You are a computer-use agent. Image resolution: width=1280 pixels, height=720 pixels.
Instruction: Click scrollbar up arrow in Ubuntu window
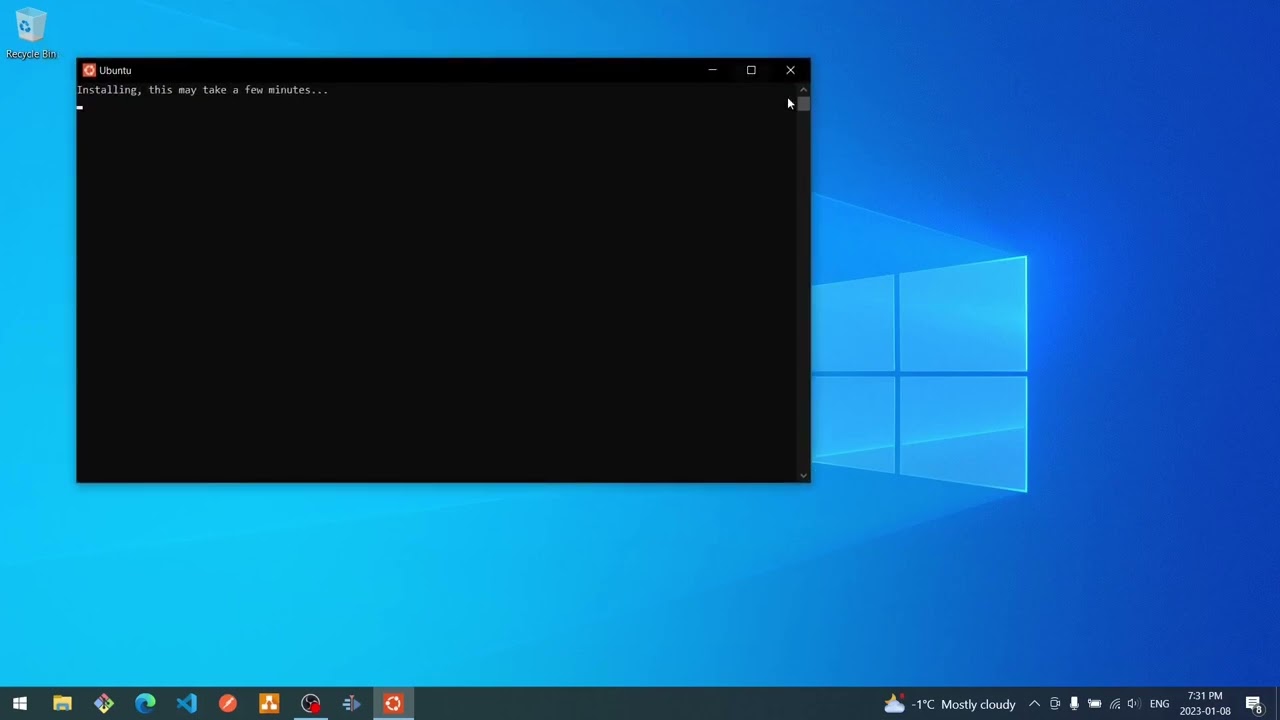click(803, 90)
